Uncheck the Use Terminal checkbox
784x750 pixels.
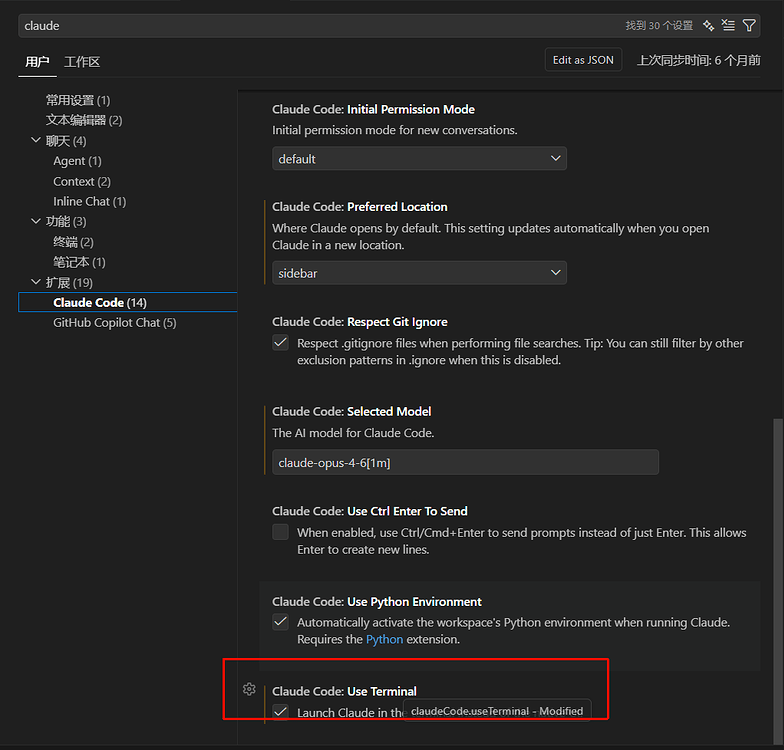pyautogui.click(x=280, y=712)
